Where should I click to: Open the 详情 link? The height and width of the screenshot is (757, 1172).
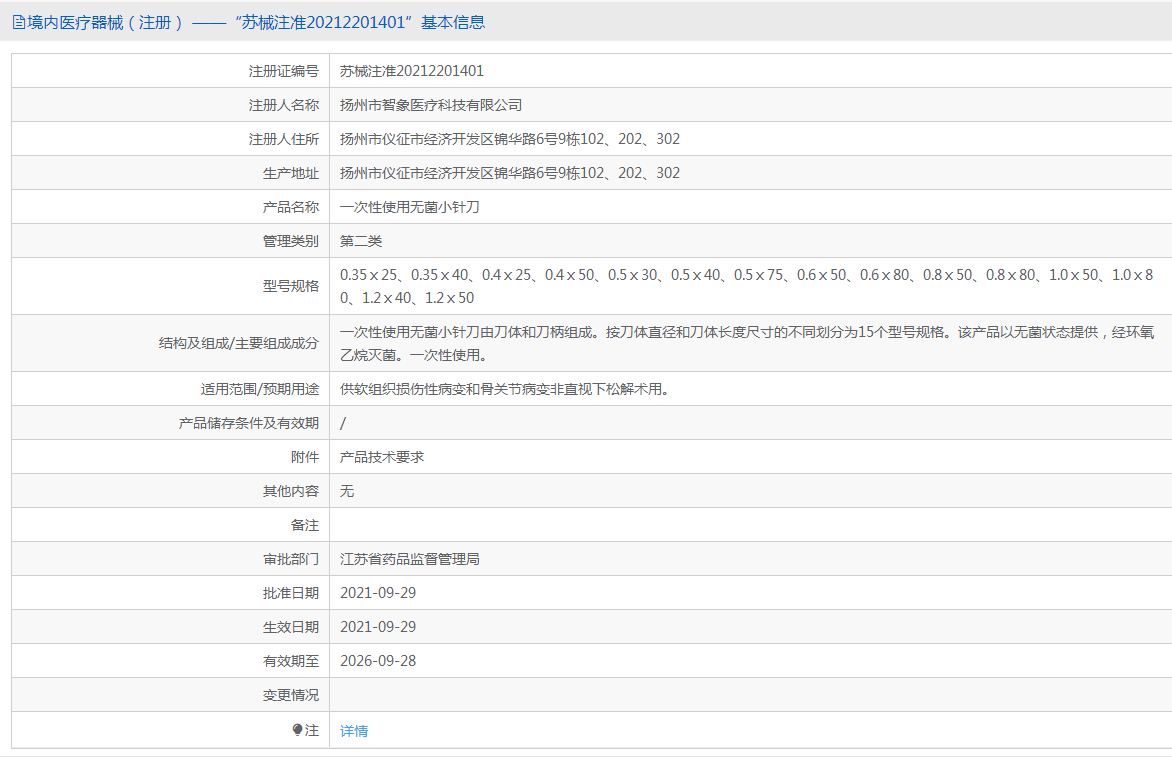tap(354, 731)
